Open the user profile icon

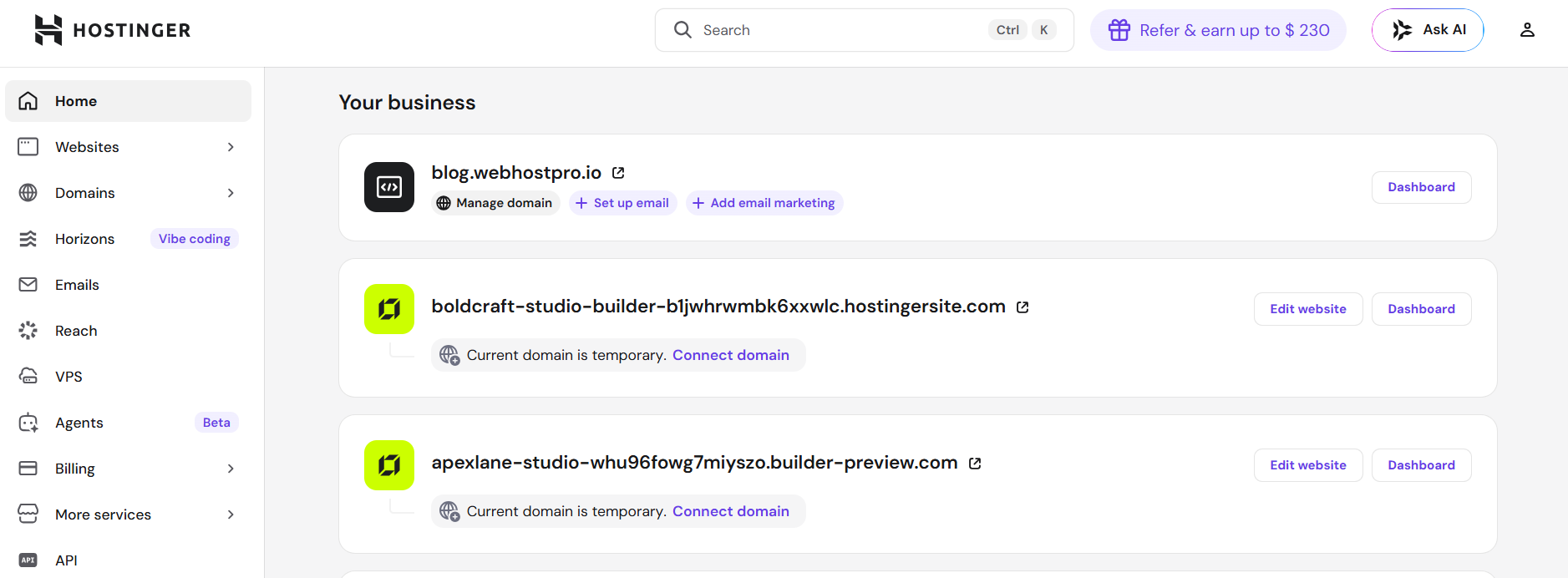point(1527,30)
